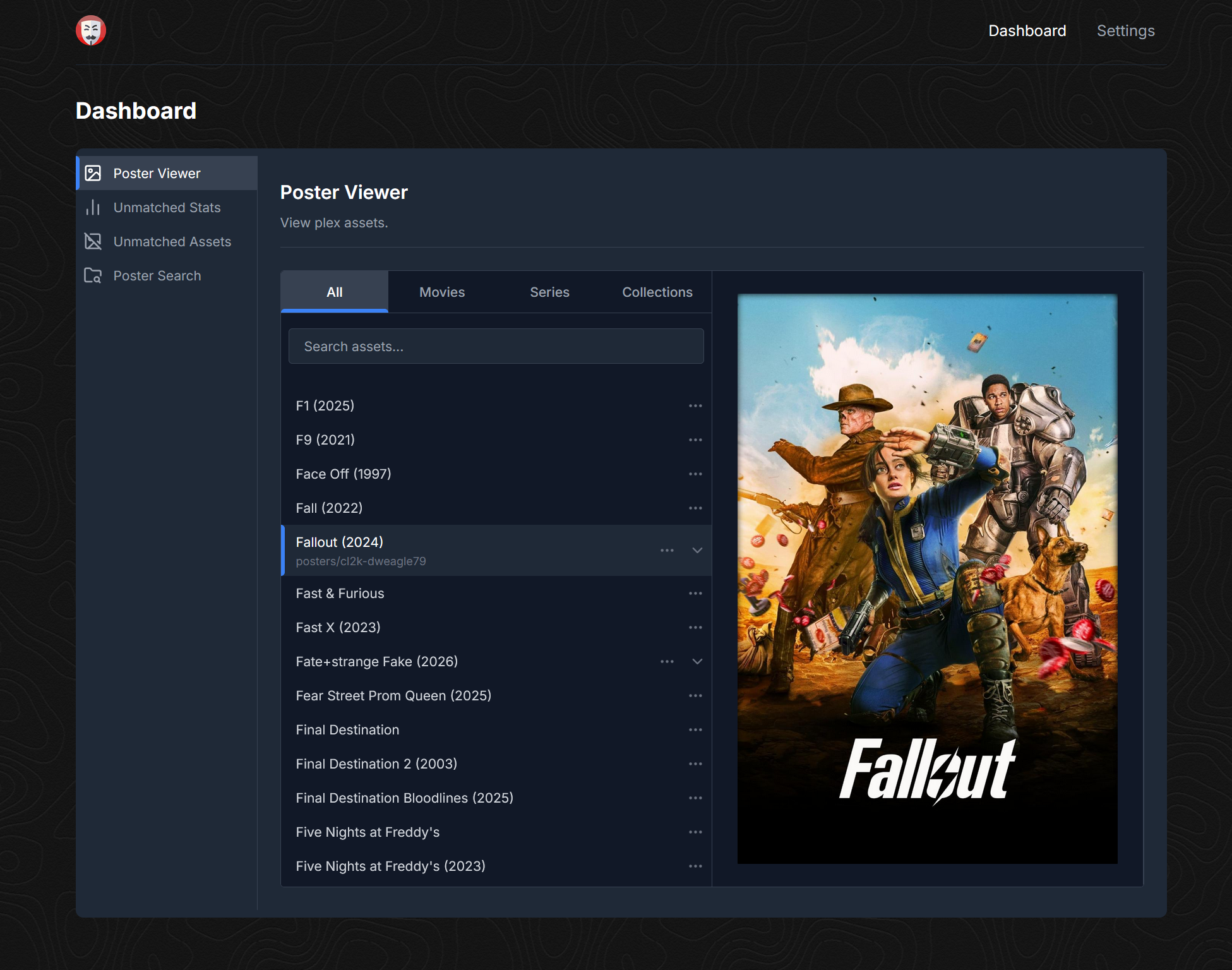Select the Five Nights at Freddy's collection row
The height and width of the screenshot is (970, 1232).
496,832
